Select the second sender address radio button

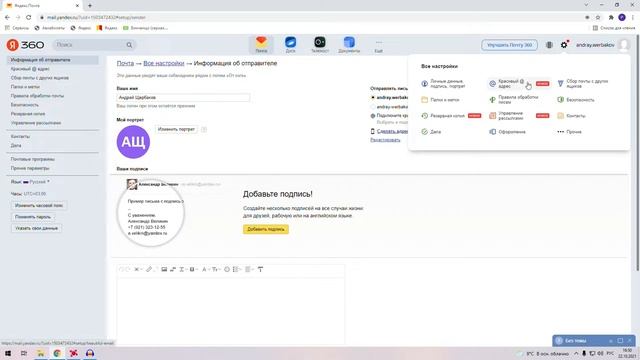[373, 107]
